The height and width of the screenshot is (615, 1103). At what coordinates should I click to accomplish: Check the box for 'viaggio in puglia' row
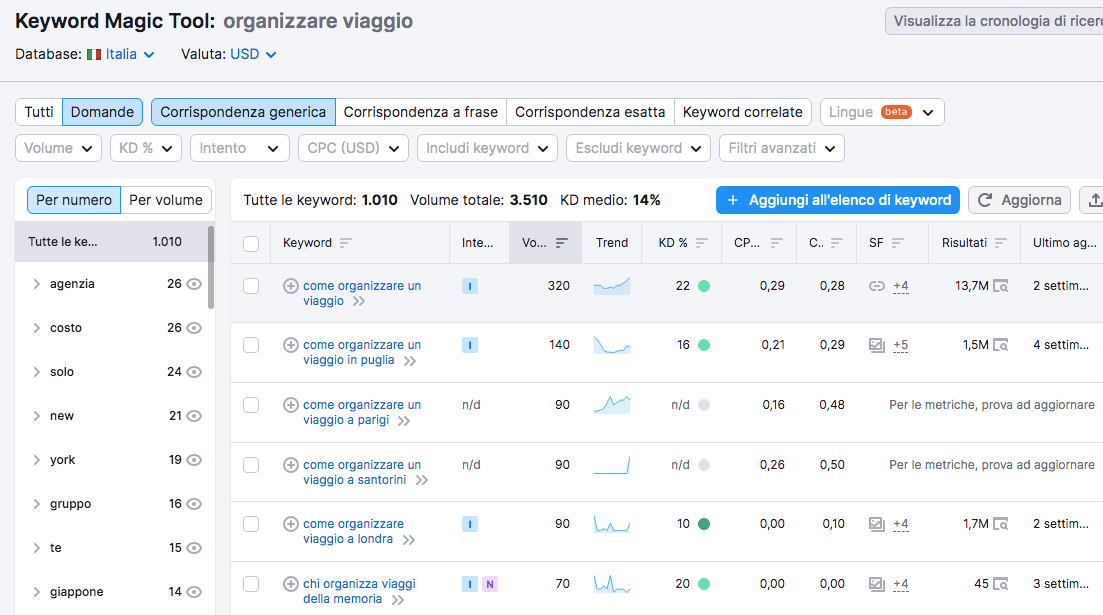[x=251, y=345]
